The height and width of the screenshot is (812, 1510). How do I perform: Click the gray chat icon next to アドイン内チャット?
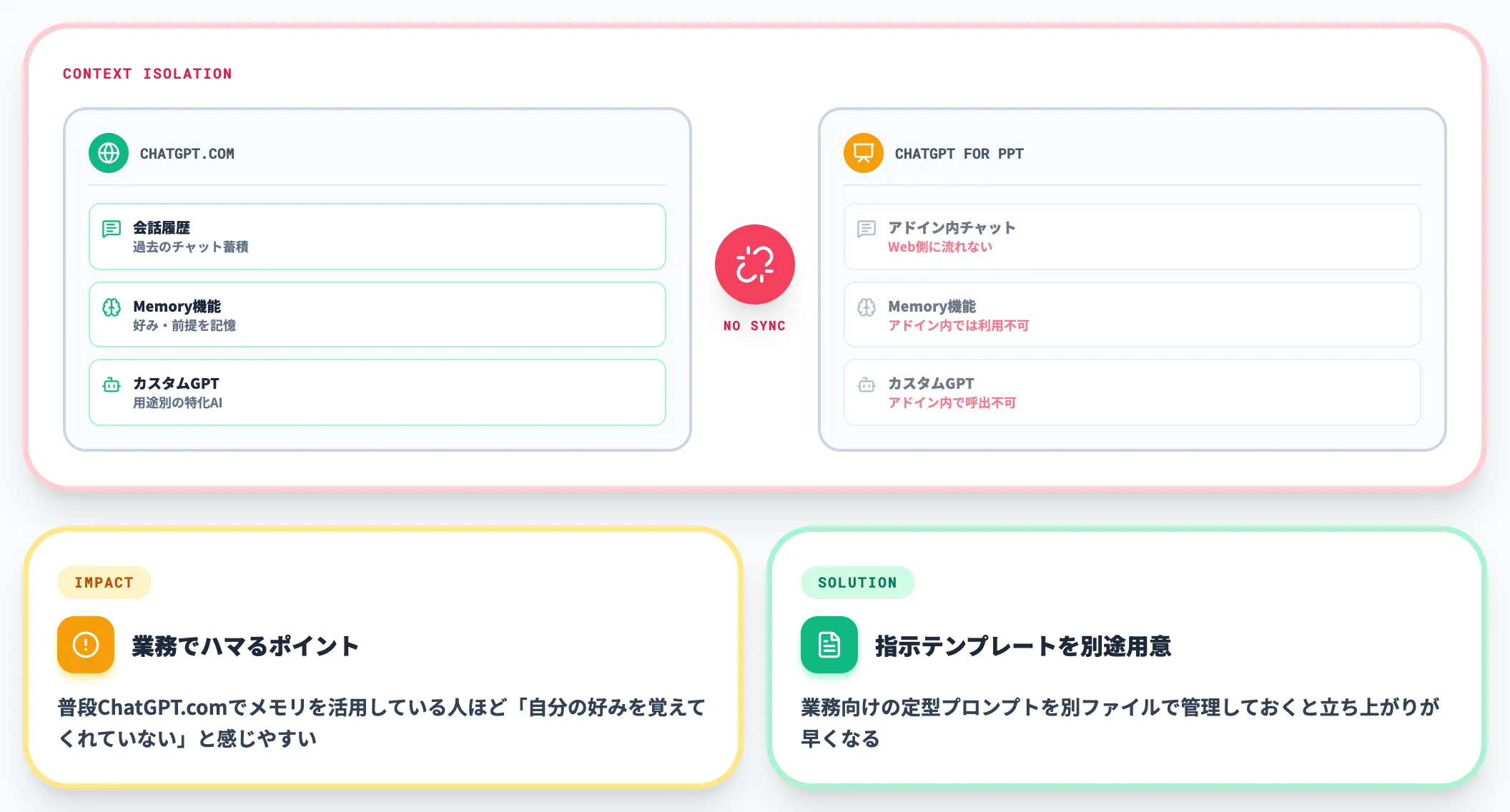[867, 229]
